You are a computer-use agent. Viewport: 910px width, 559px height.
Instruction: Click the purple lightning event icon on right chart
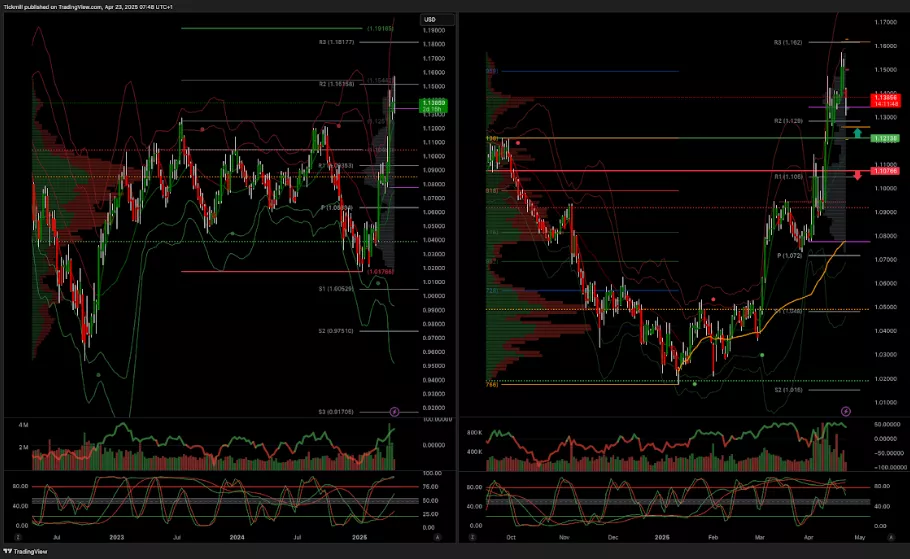tap(846, 410)
